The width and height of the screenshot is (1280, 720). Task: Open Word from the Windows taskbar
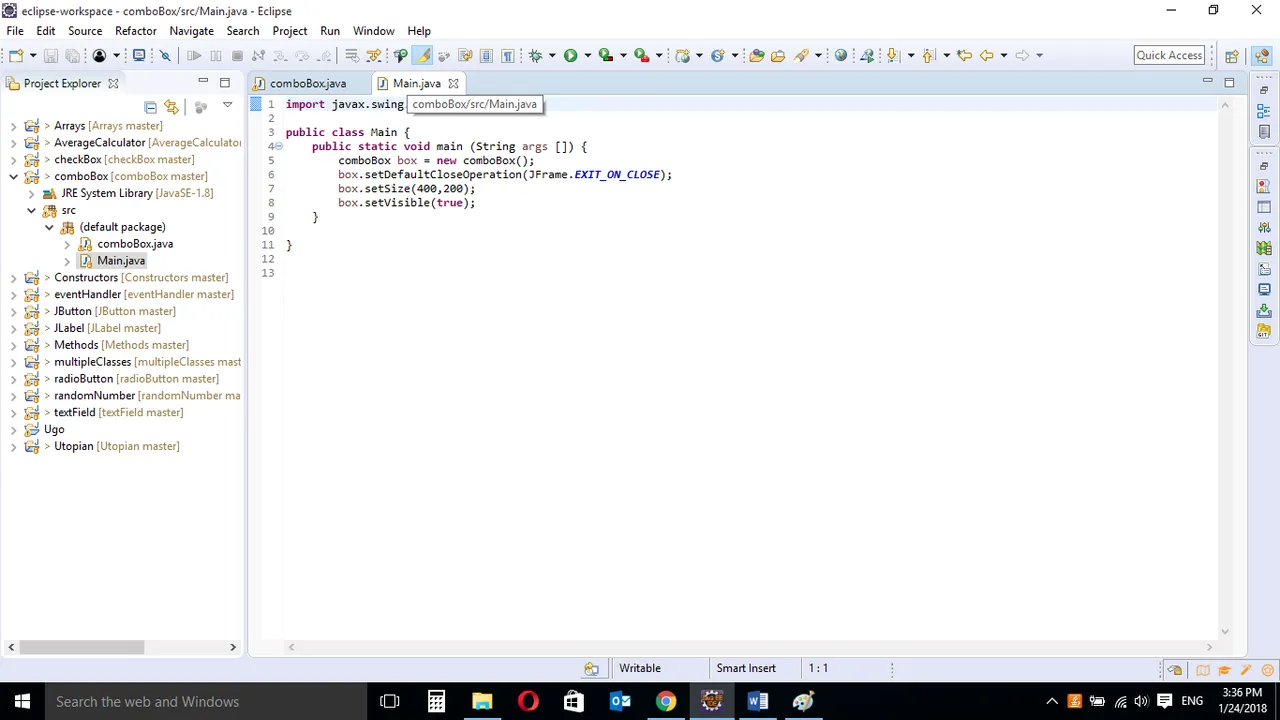[x=757, y=701]
